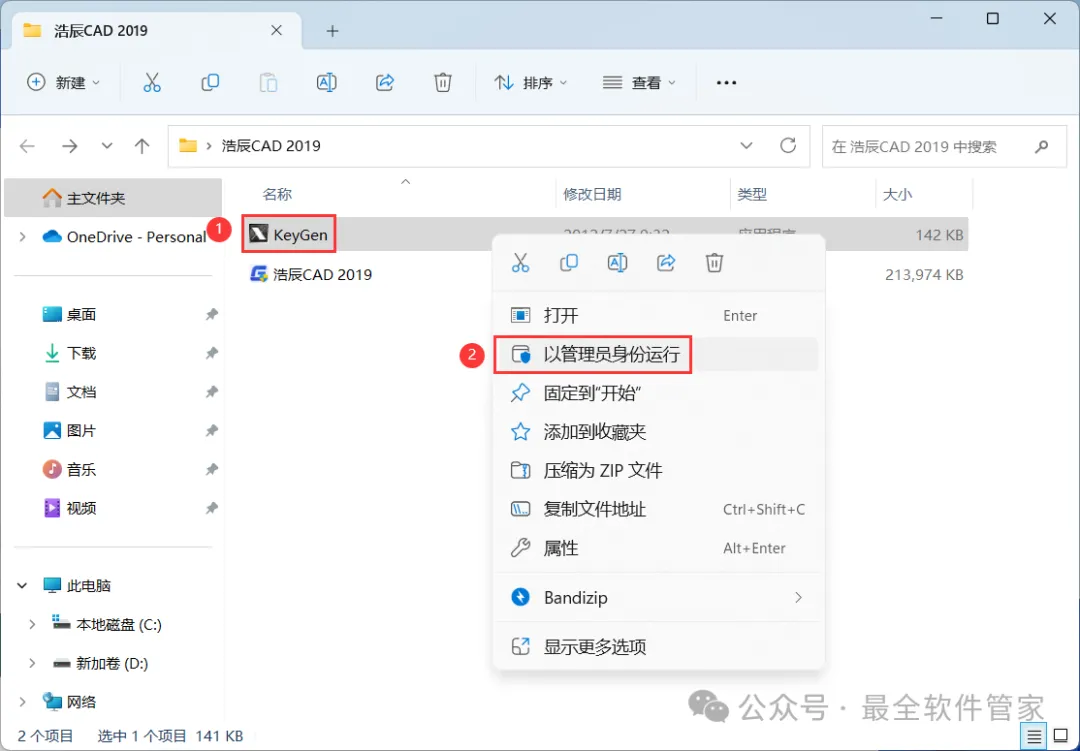1080x751 pixels.
Task: Expand the 新加卷 (D:) node
Action: coord(32,663)
